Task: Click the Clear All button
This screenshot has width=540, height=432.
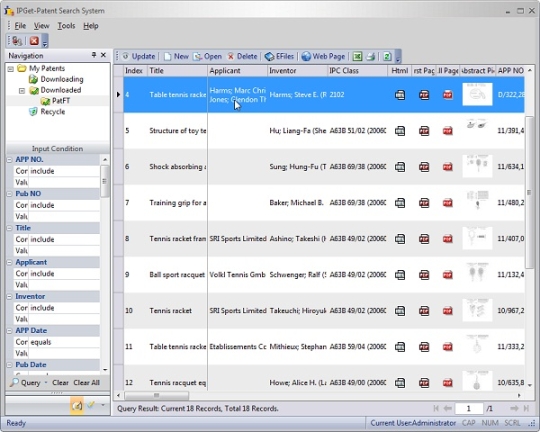Action: tap(86, 383)
